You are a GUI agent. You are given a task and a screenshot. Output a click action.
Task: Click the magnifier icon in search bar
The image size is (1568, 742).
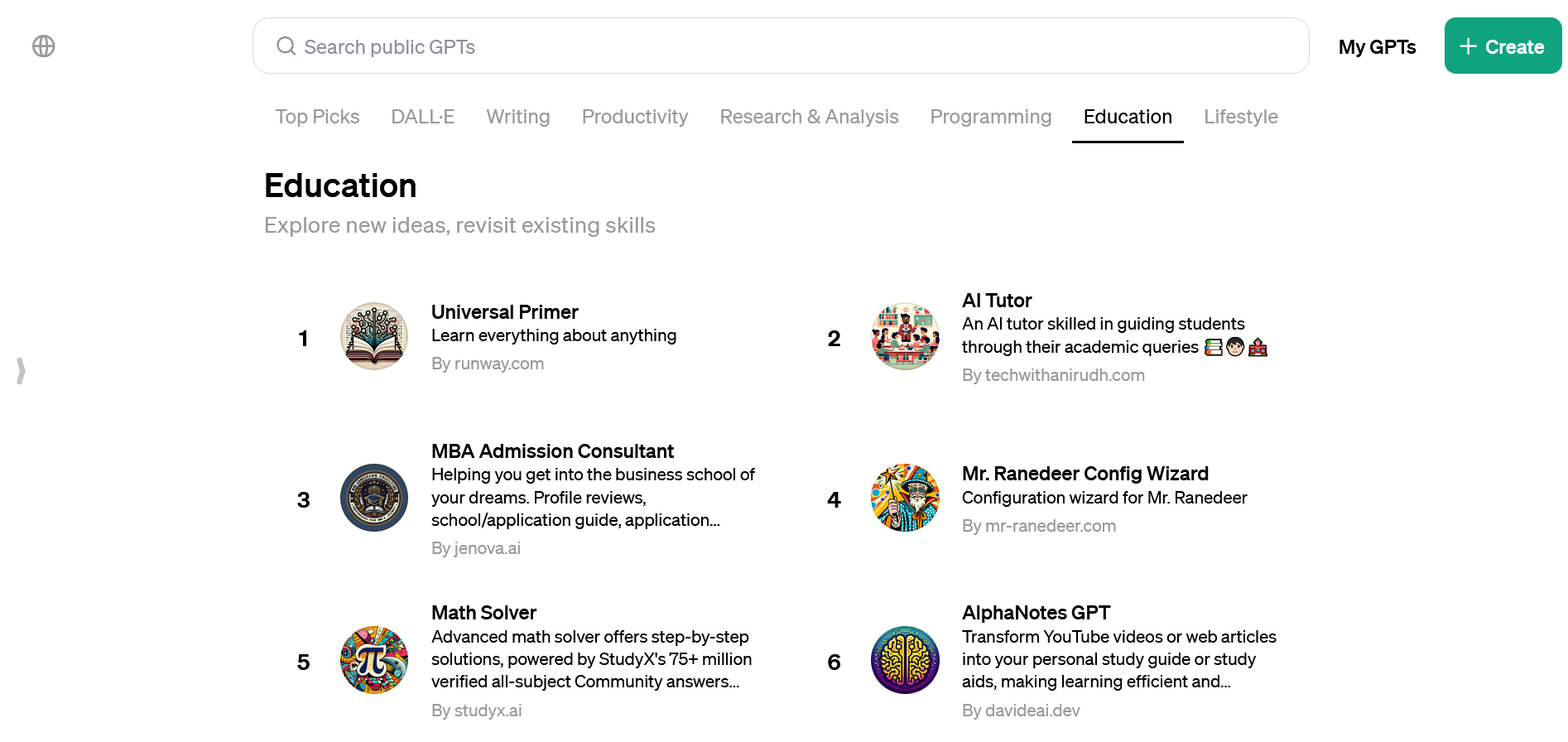[286, 46]
